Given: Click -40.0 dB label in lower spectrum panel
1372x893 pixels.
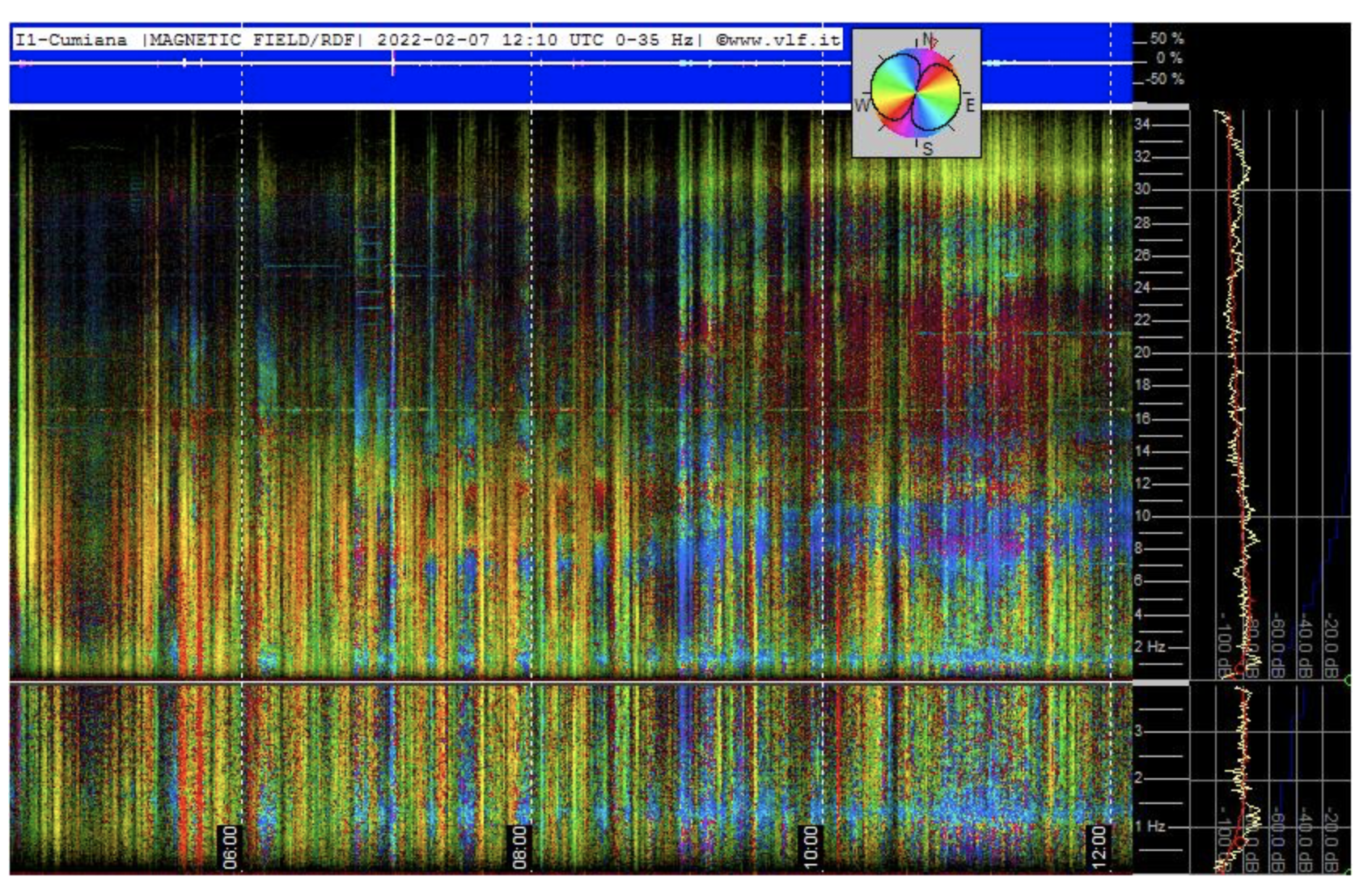Looking at the screenshot, I should pos(1304,840).
